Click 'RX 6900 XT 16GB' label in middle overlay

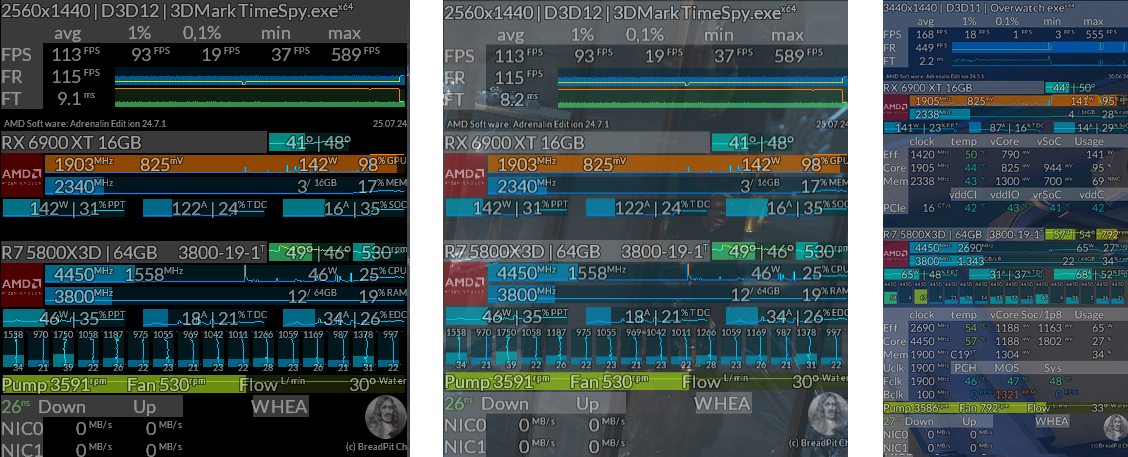(514, 142)
